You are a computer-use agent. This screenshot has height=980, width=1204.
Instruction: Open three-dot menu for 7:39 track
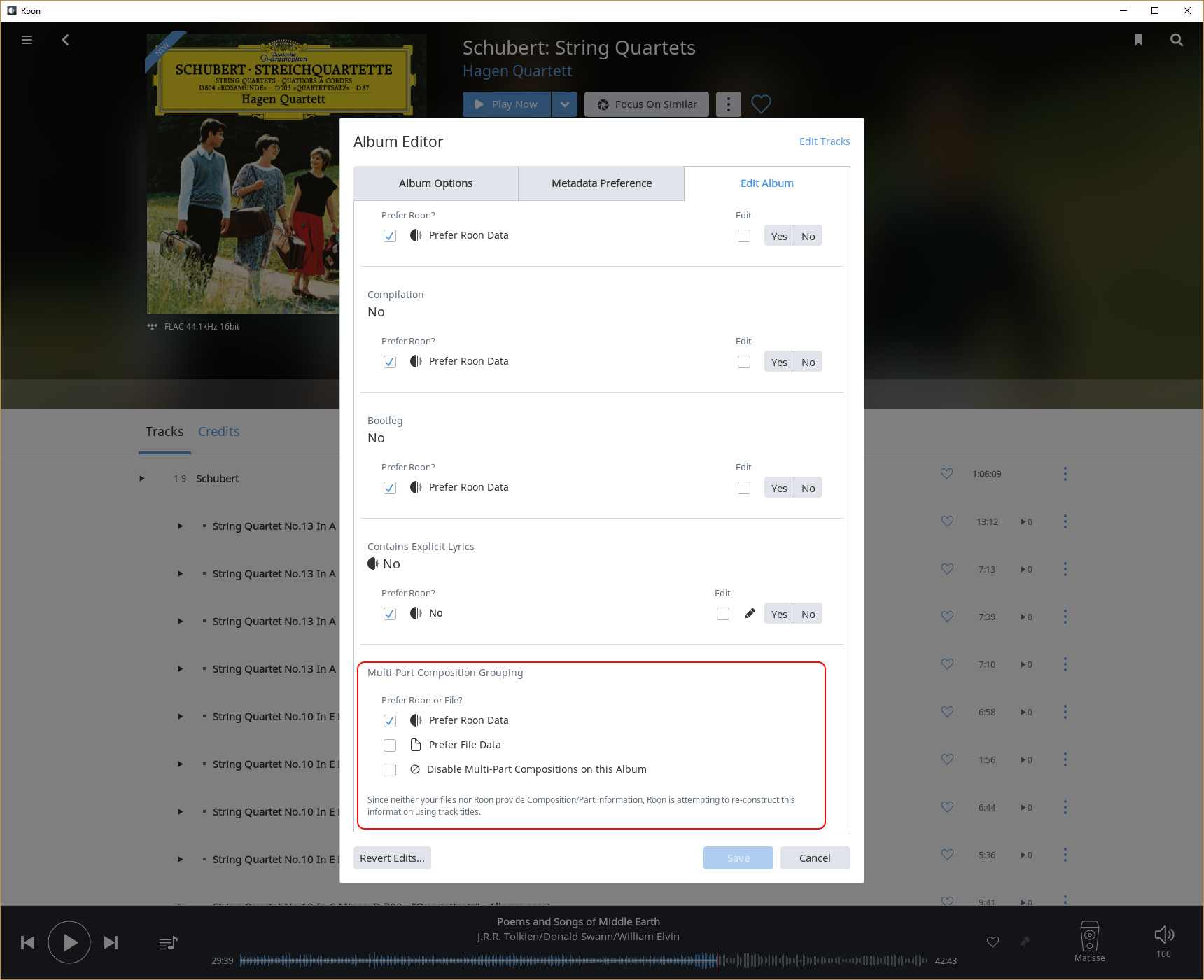pos(1065,617)
